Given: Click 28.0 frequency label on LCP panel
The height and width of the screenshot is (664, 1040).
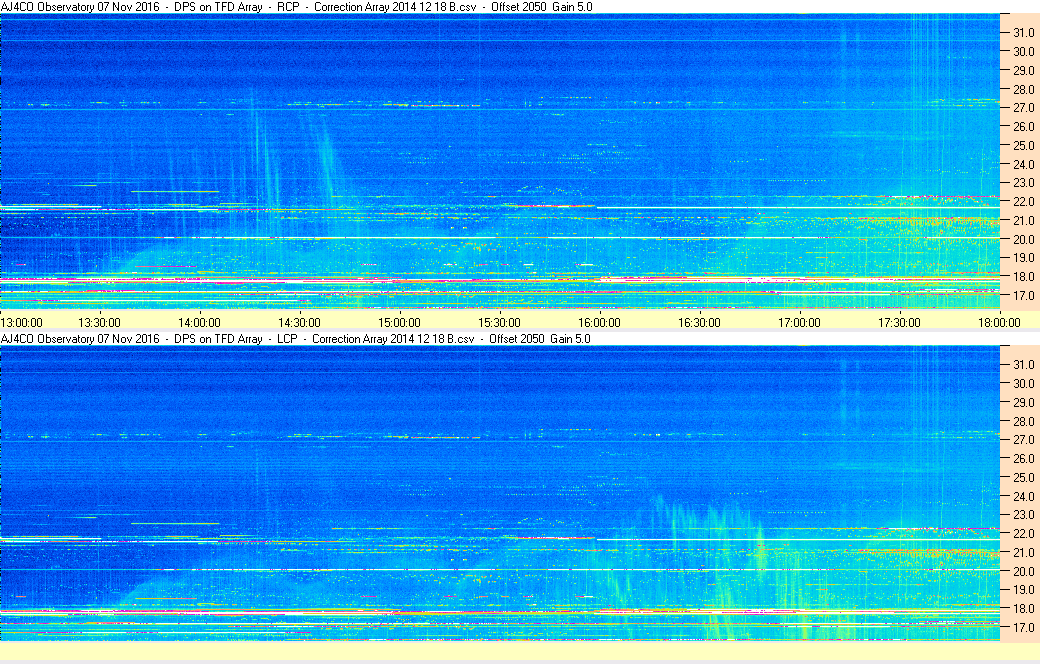Looking at the screenshot, I should tap(1023, 421).
